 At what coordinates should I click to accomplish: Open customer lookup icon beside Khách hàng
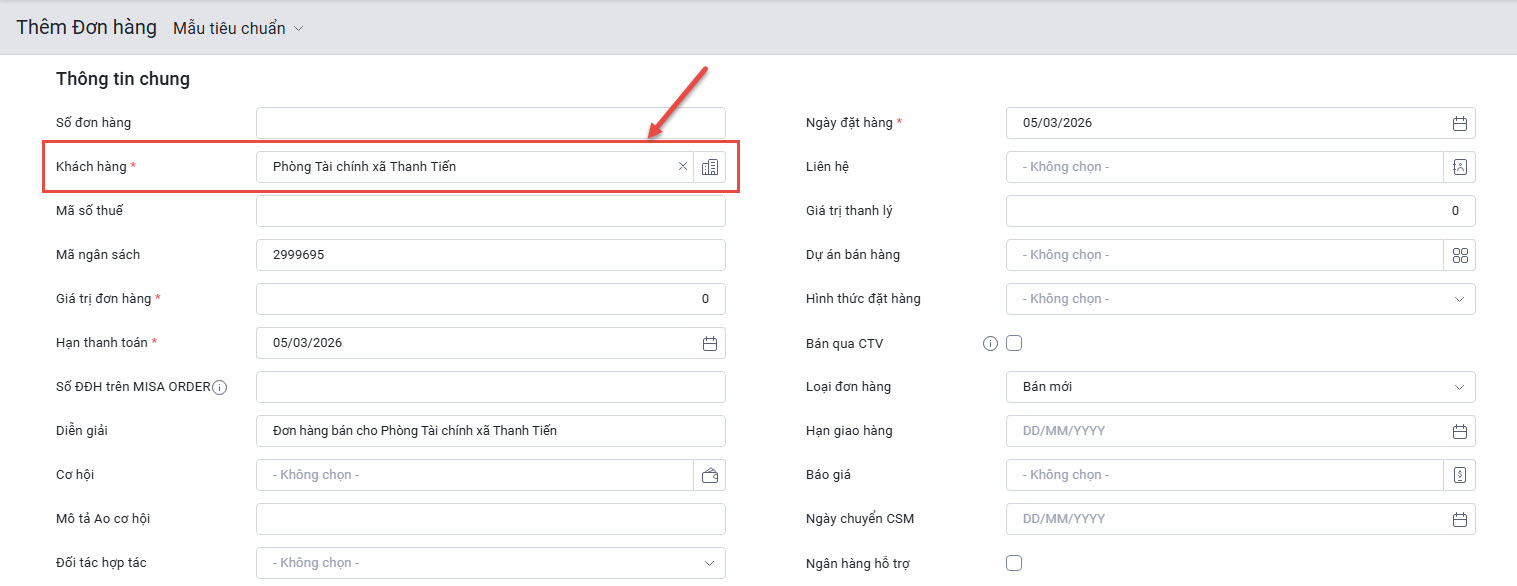point(710,167)
